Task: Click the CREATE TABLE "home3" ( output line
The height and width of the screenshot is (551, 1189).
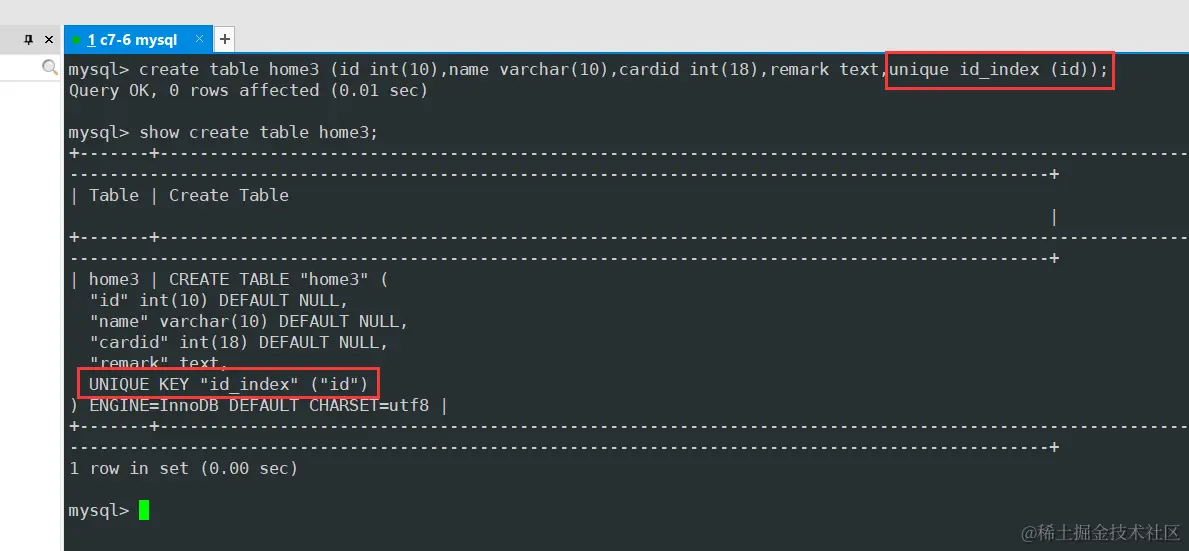Action: 278,280
